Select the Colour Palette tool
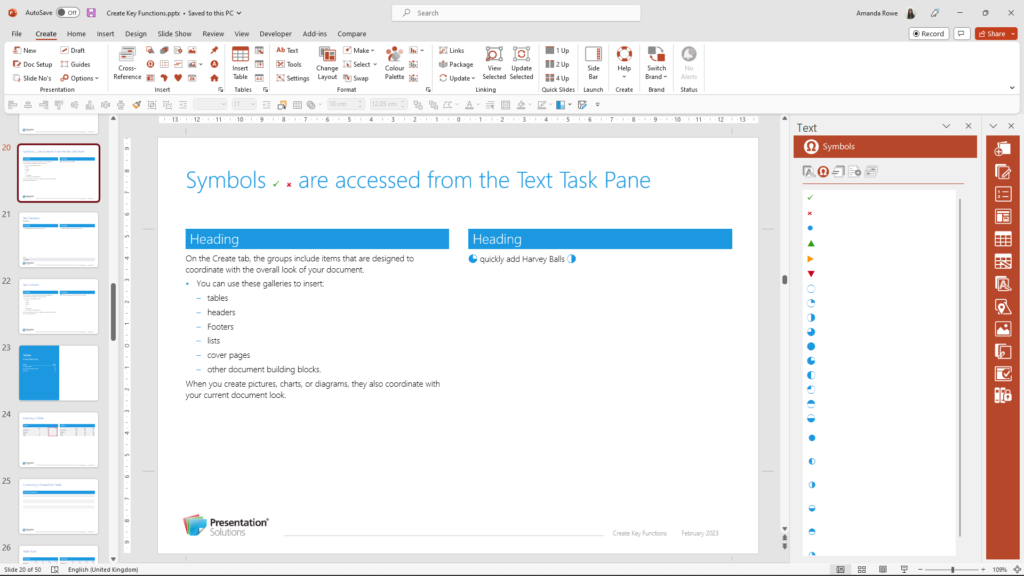 point(394,63)
